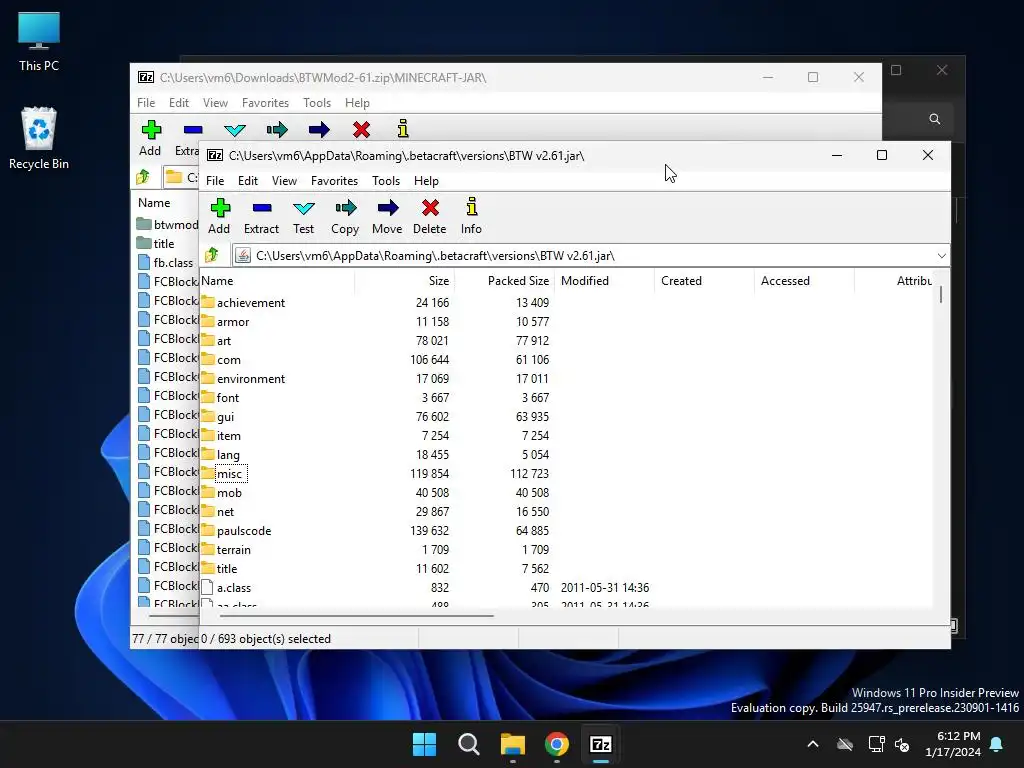Select the paulscode folder
The height and width of the screenshot is (768, 1024).
[x=244, y=531]
